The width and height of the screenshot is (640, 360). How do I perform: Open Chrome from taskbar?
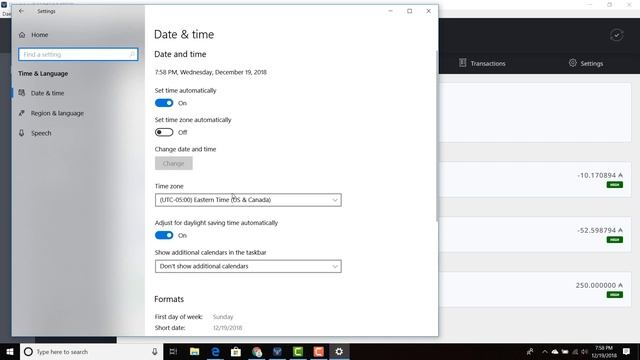(x=257, y=351)
